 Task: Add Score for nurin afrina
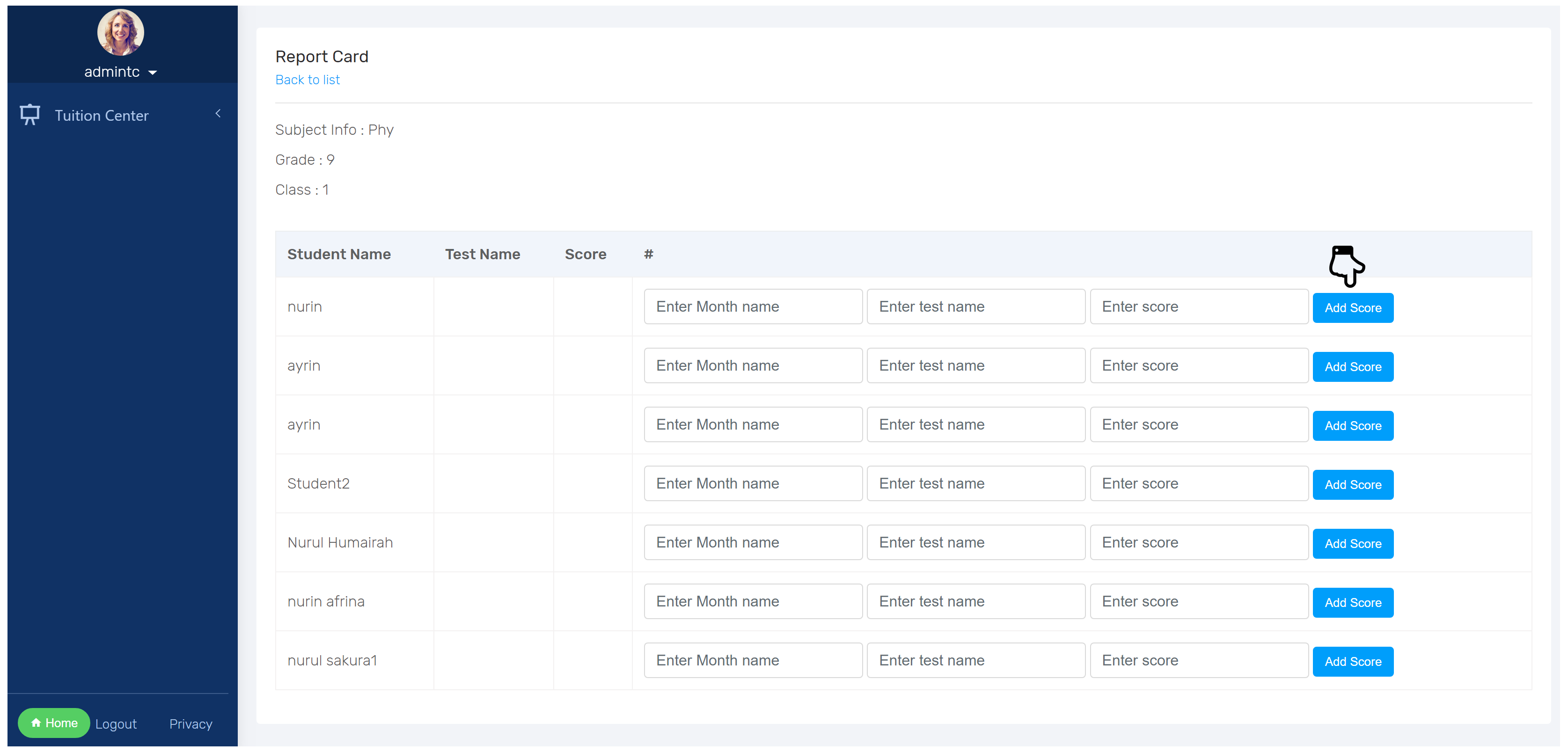click(1353, 603)
